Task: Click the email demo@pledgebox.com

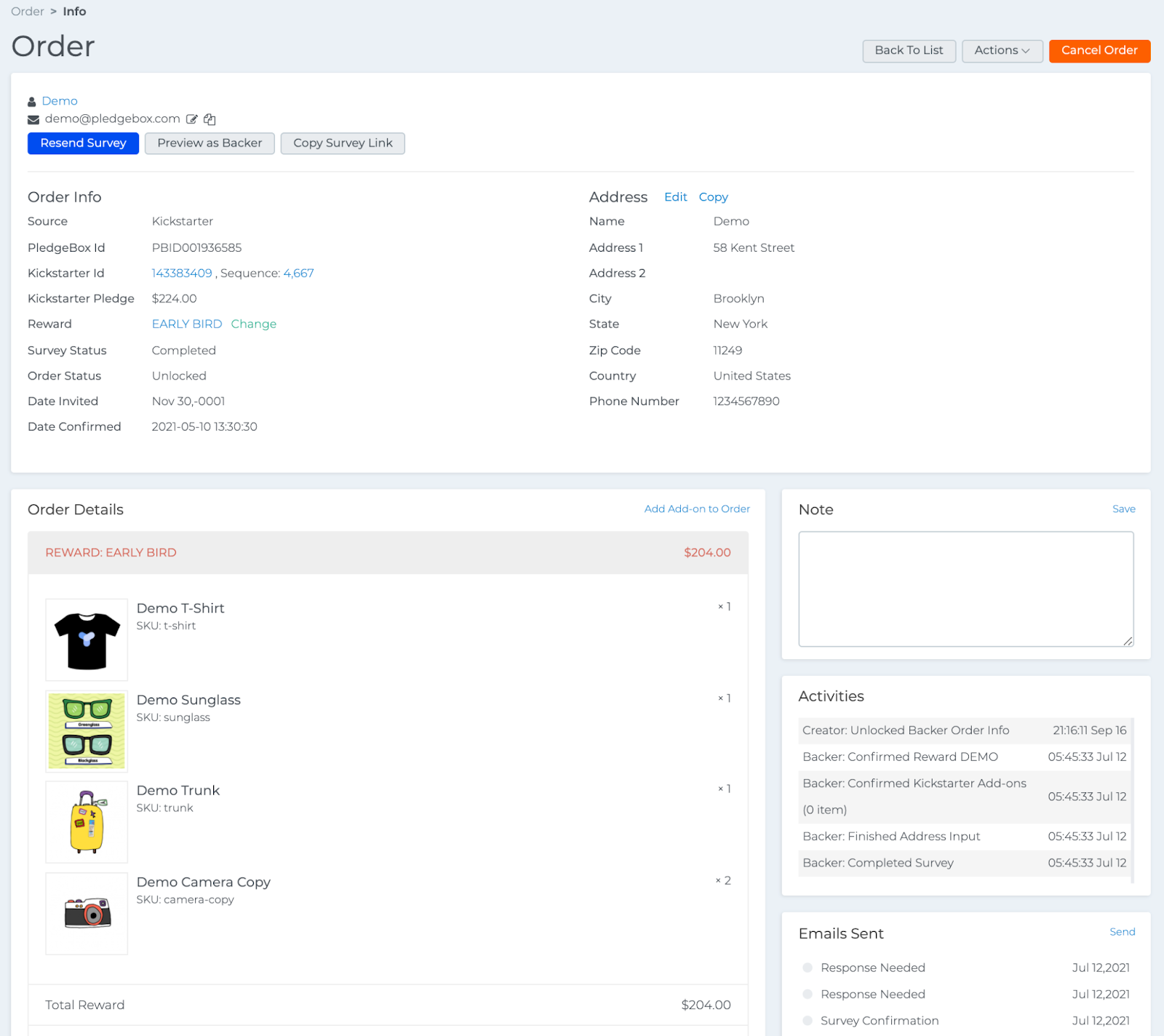Action: [x=113, y=119]
